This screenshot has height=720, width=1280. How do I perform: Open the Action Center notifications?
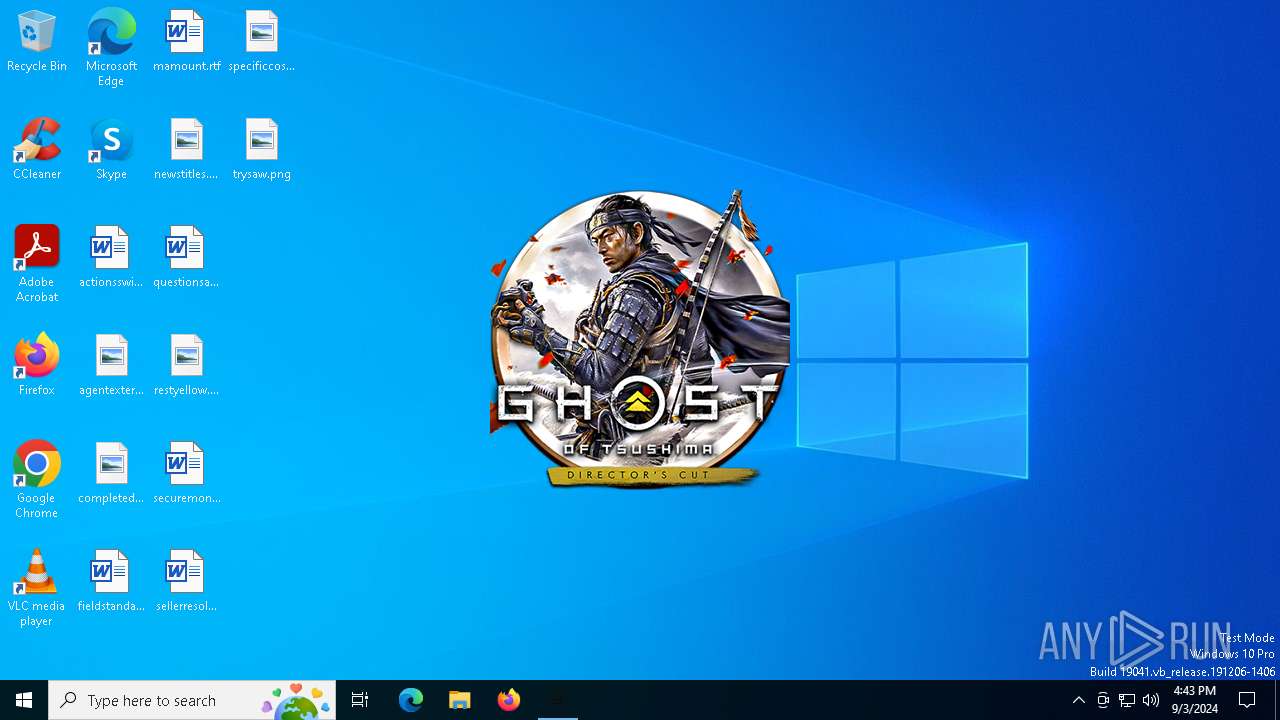(1248, 700)
